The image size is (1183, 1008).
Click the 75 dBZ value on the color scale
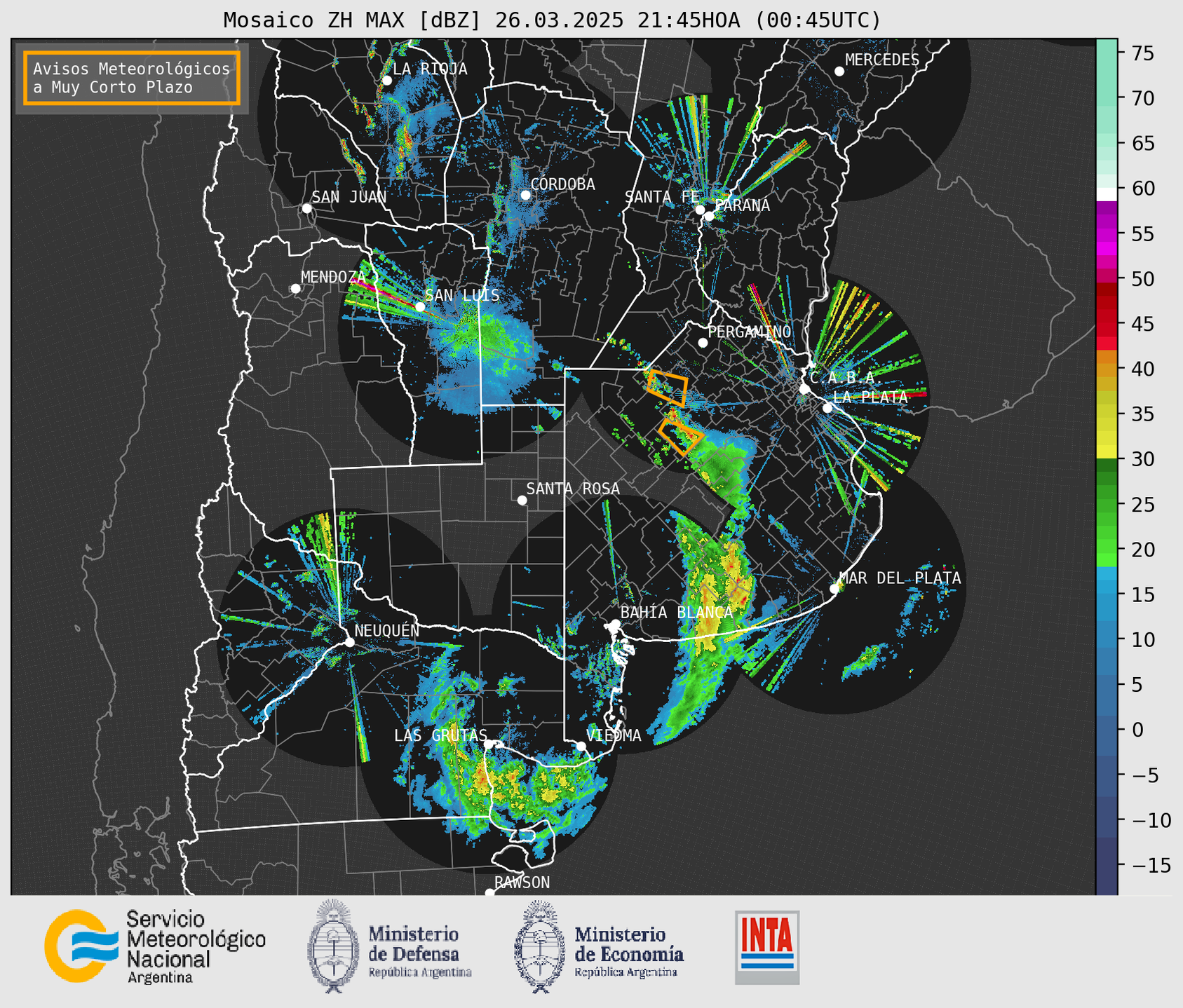[x=1142, y=53]
